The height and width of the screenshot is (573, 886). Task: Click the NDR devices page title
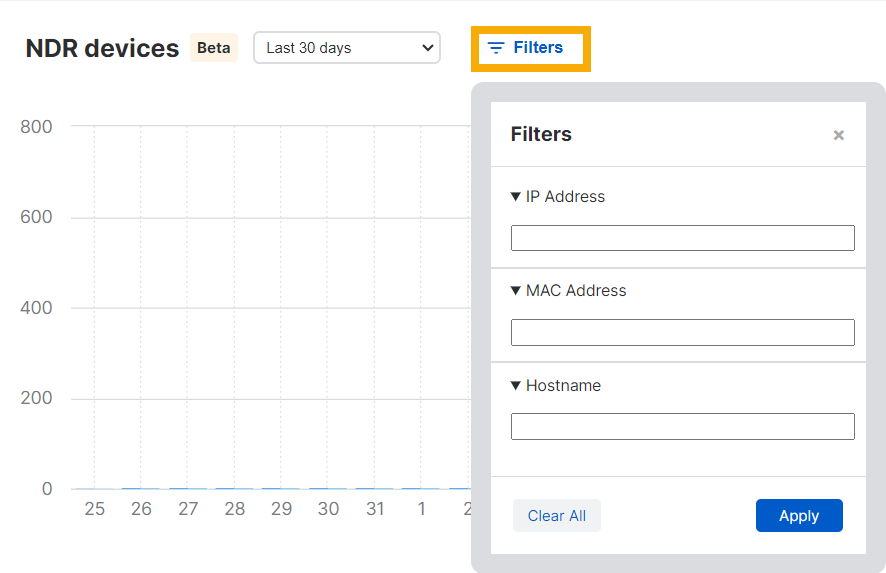click(102, 48)
